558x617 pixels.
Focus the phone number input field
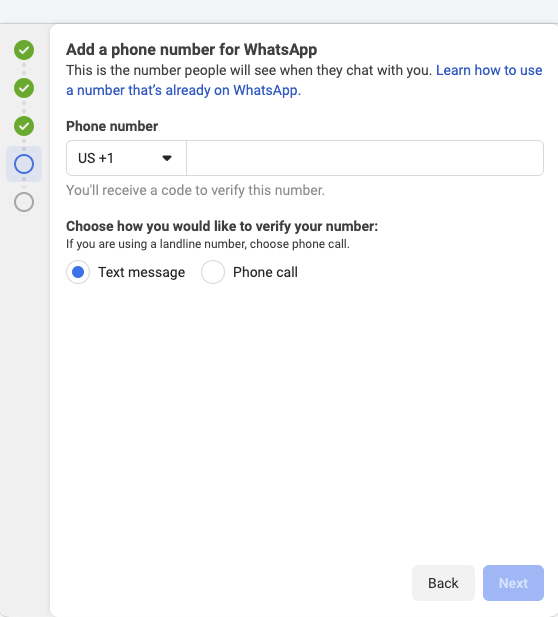tap(365, 158)
